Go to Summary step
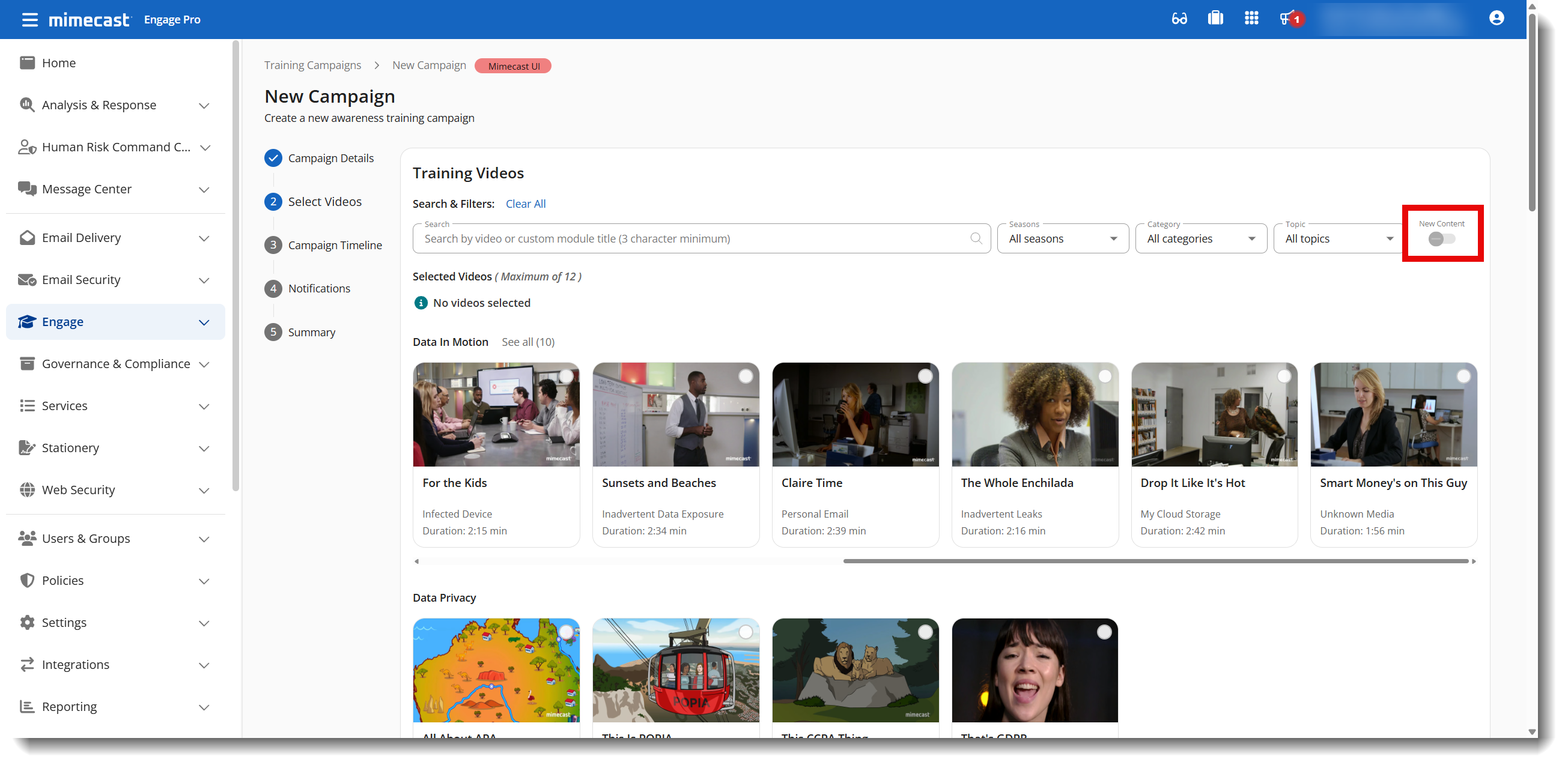Screen dimensions: 1568x768 tap(299, 331)
